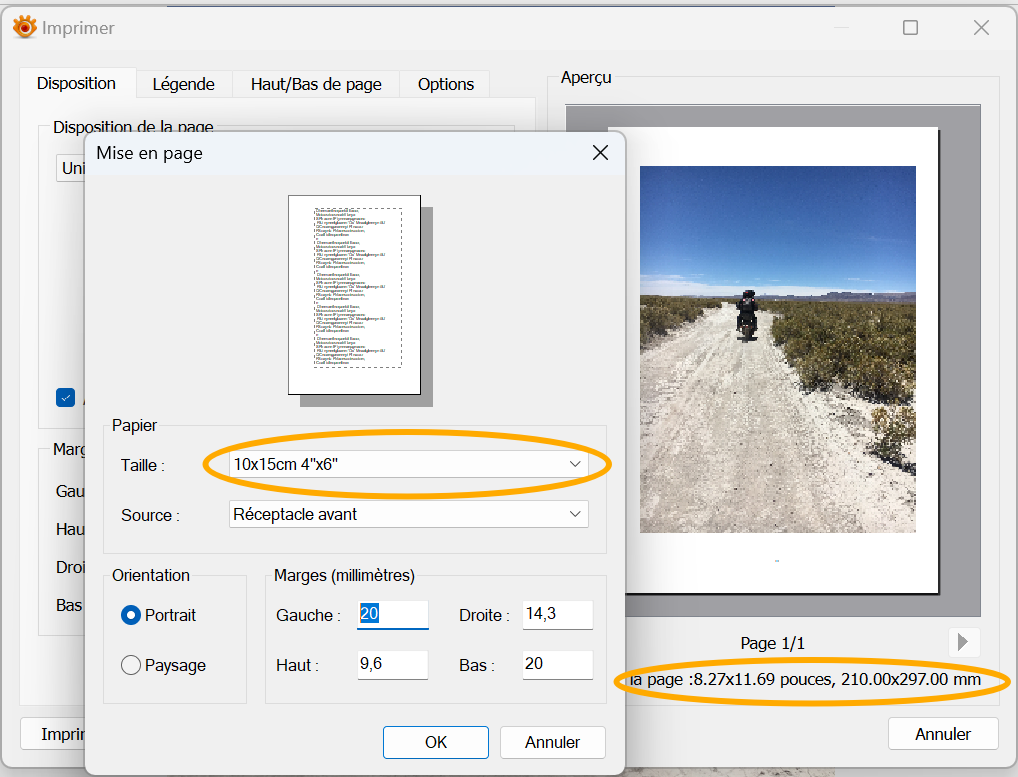Select the Options tab
The height and width of the screenshot is (777, 1018).
(446, 84)
